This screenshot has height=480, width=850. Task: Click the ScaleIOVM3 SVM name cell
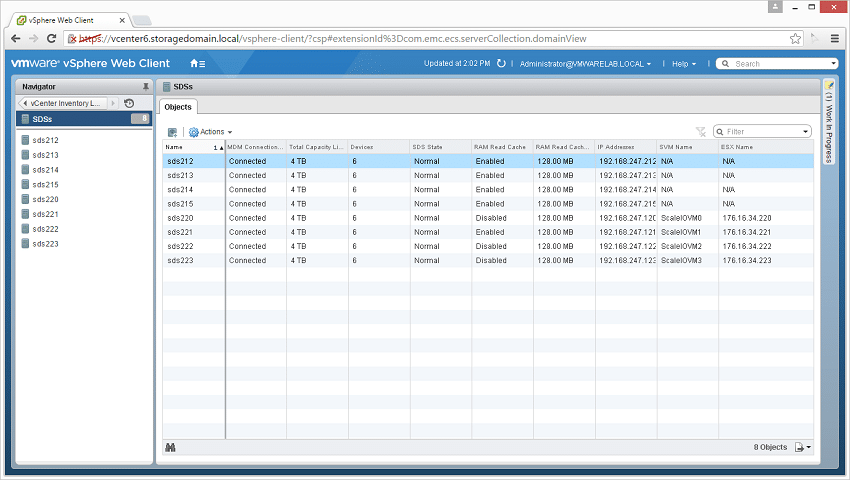point(681,260)
